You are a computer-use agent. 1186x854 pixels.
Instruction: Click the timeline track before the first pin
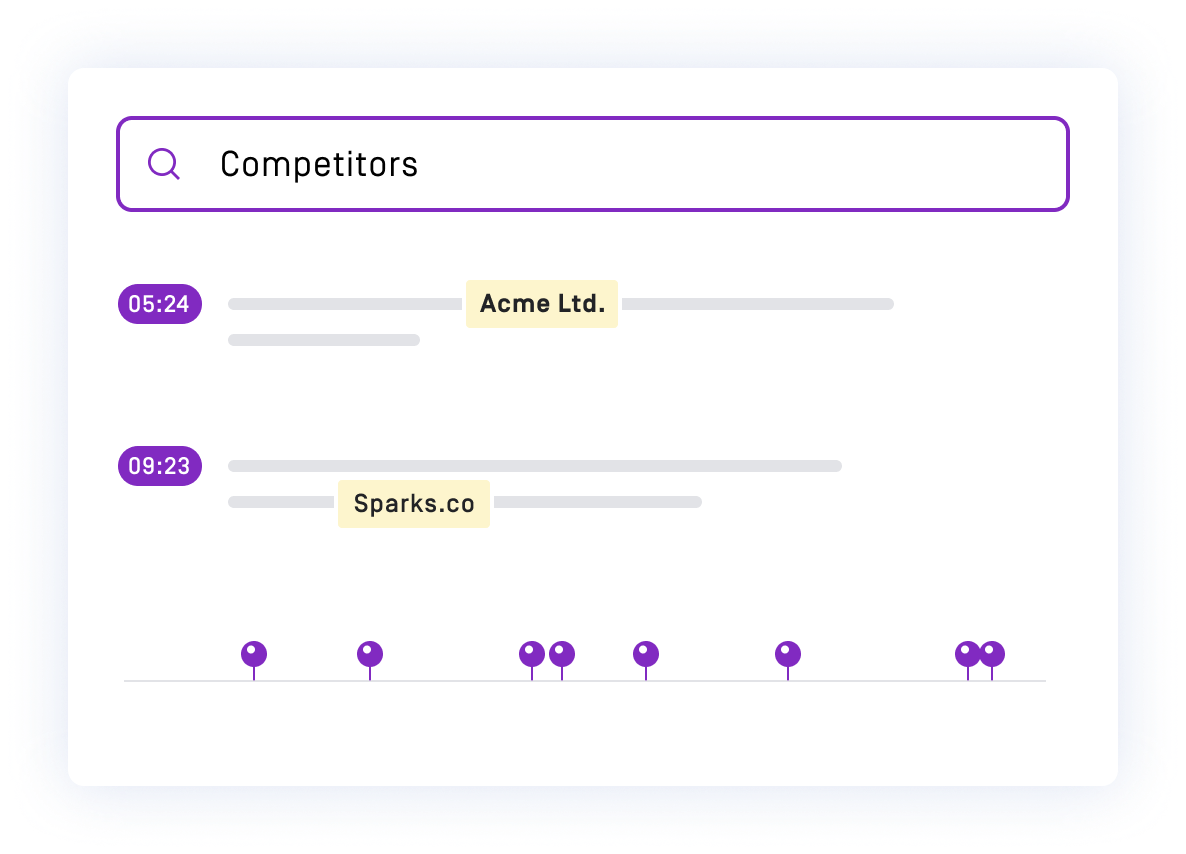tap(182, 681)
